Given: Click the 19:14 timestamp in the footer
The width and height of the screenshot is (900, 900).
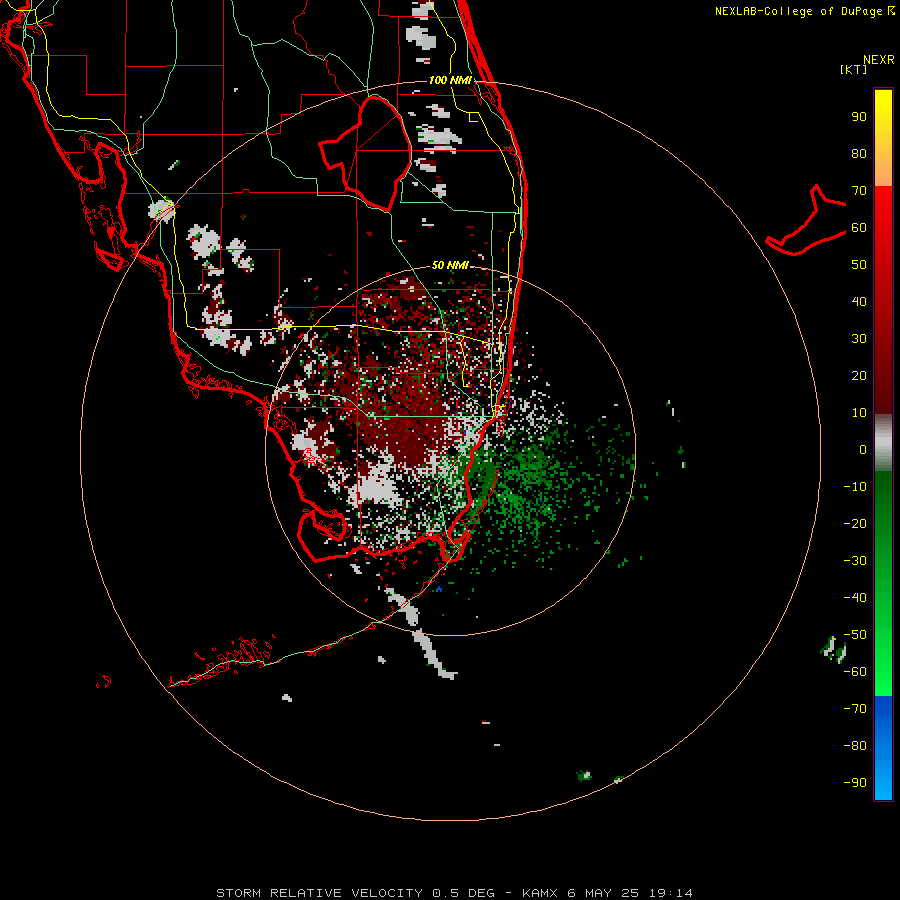Looking at the screenshot, I should (670, 893).
